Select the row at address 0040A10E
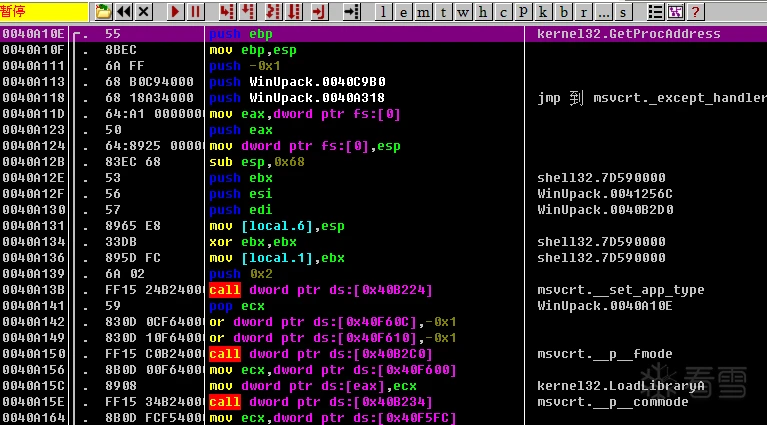The width and height of the screenshot is (767, 425). click(x=384, y=34)
